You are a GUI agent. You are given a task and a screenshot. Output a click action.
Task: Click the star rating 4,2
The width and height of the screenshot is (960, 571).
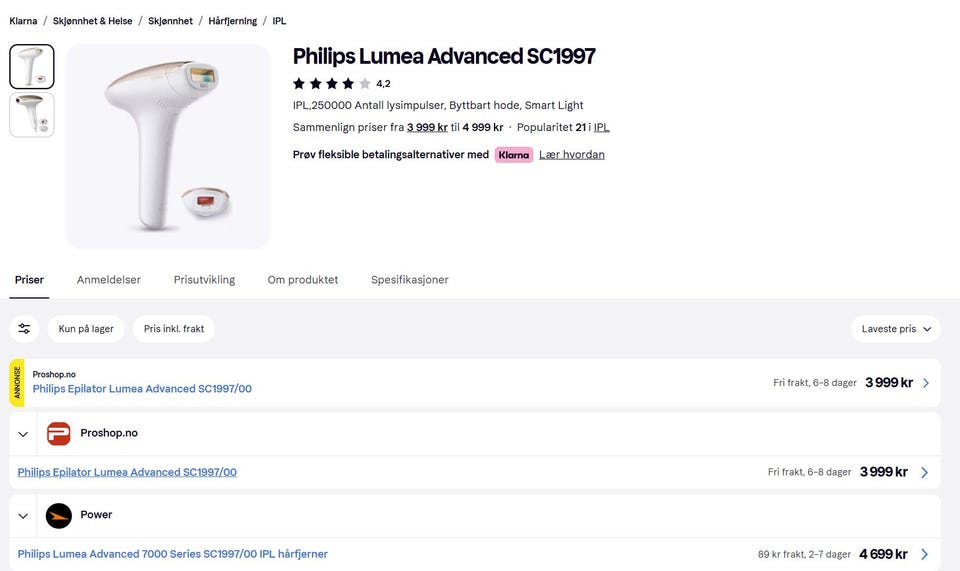coord(341,84)
